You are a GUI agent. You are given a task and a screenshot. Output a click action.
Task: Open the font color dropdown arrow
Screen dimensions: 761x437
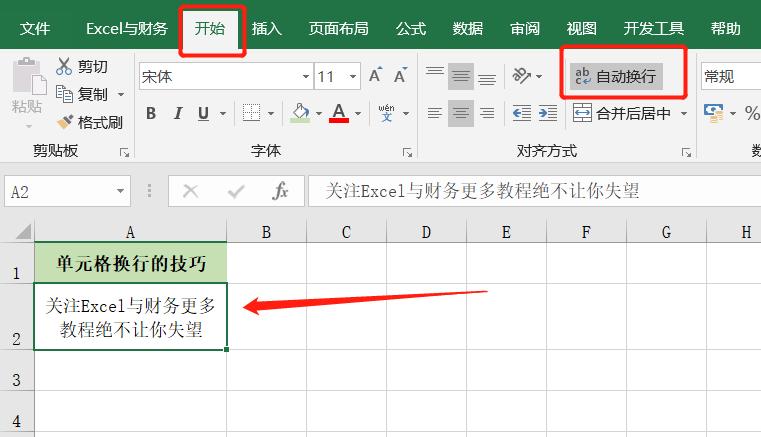click(358, 114)
